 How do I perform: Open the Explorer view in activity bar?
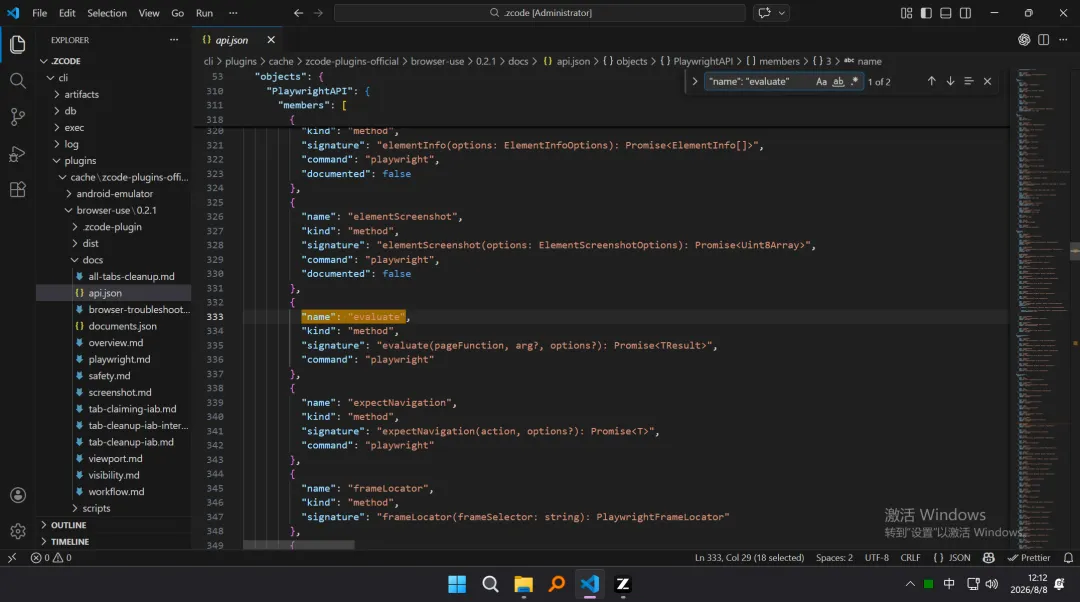pyautogui.click(x=18, y=45)
